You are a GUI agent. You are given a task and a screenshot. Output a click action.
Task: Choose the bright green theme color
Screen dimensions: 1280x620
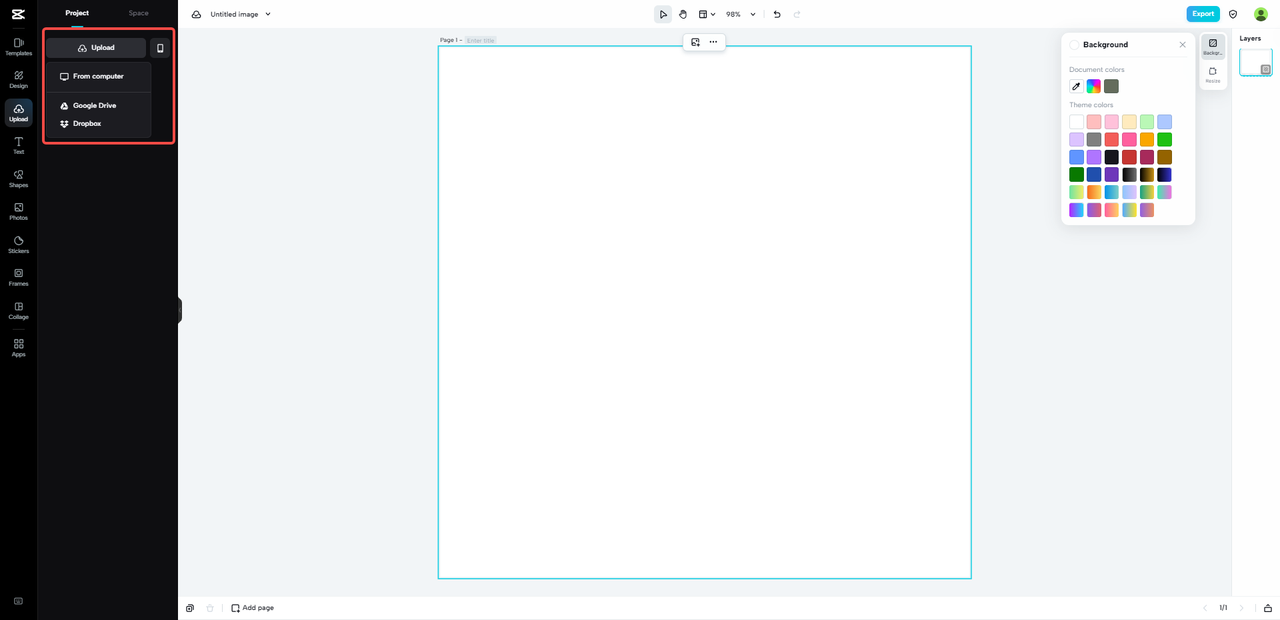click(1164, 140)
